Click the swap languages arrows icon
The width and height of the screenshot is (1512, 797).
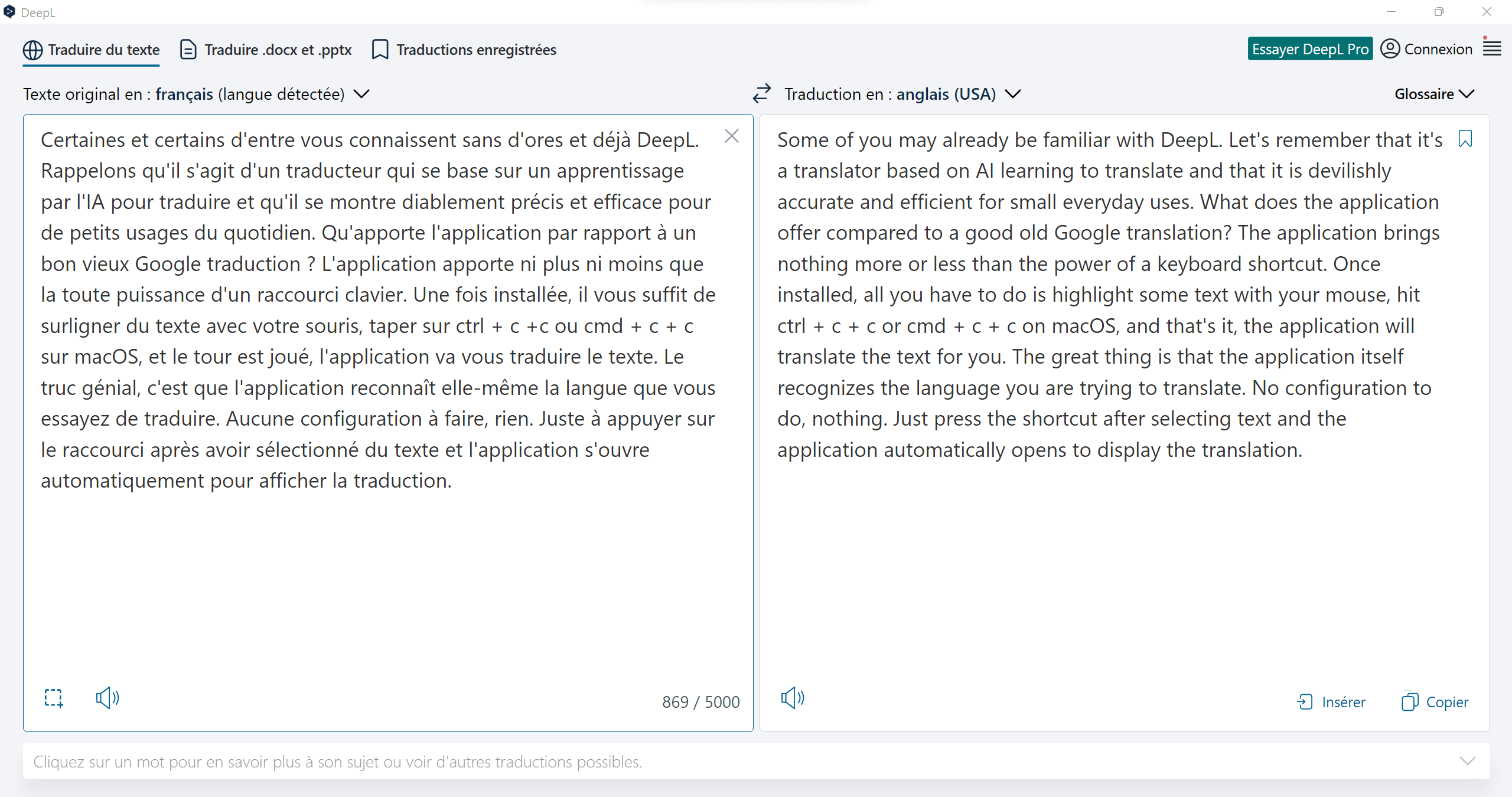point(762,93)
